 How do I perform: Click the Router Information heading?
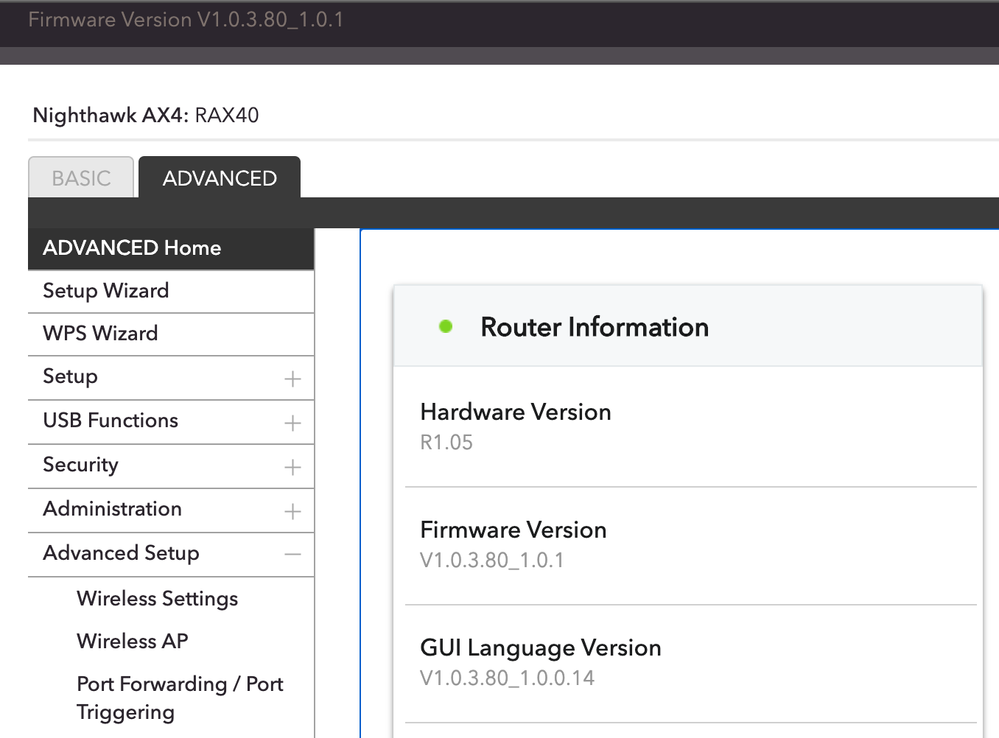[594, 327]
